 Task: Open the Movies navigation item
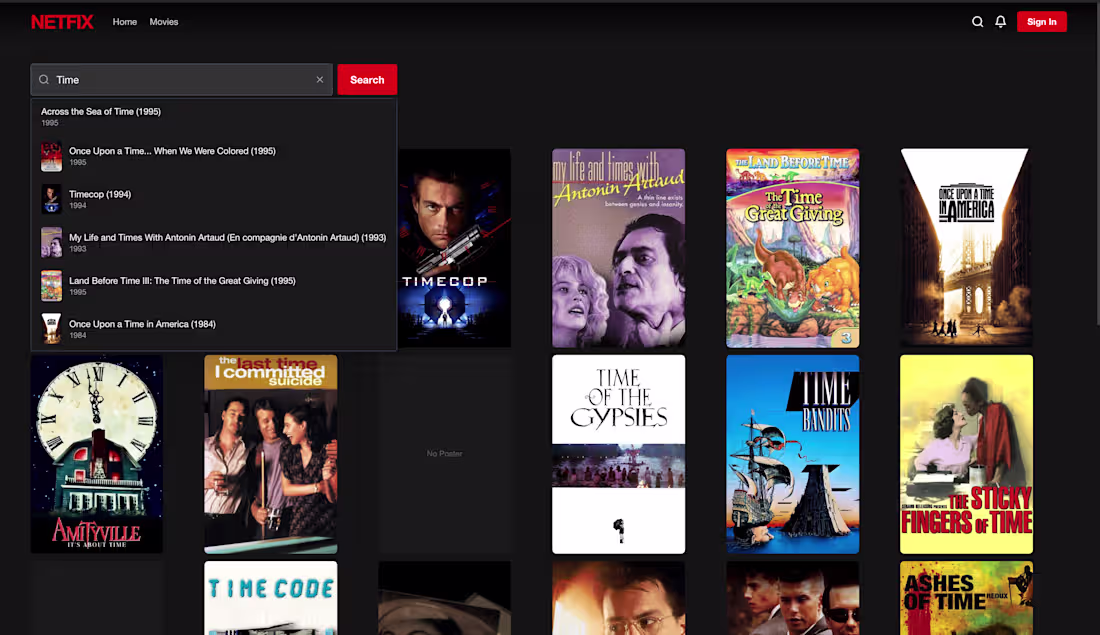click(163, 22)
